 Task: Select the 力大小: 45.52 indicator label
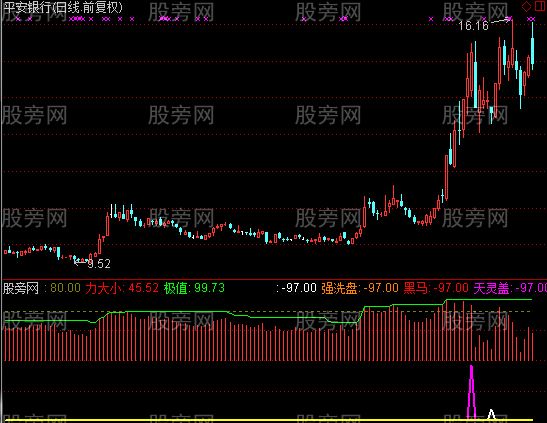[122, 288]
